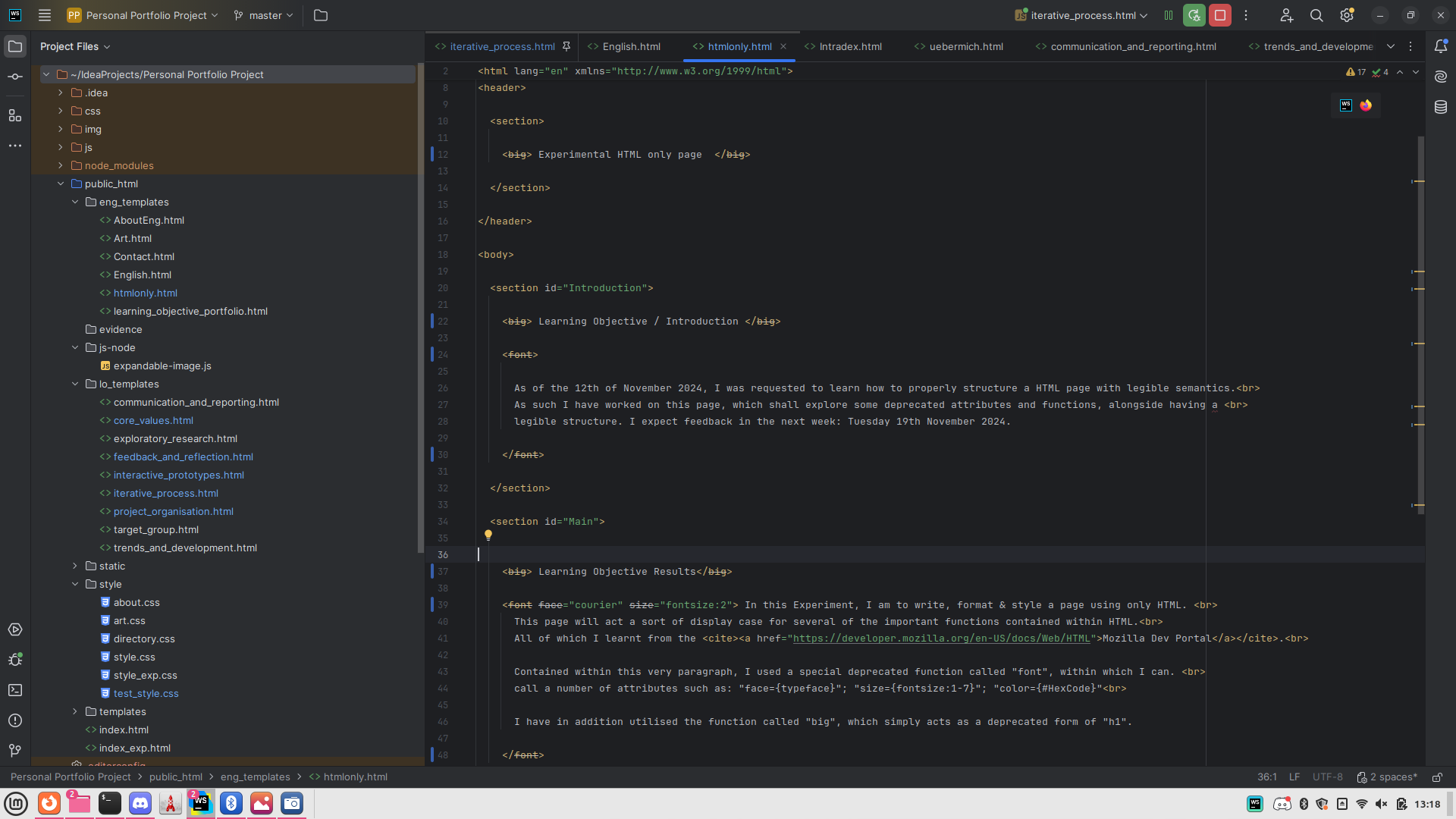Rerun the configuration using the green icon
This screenshot has height=819, width=1456.
pos(1194,15)
